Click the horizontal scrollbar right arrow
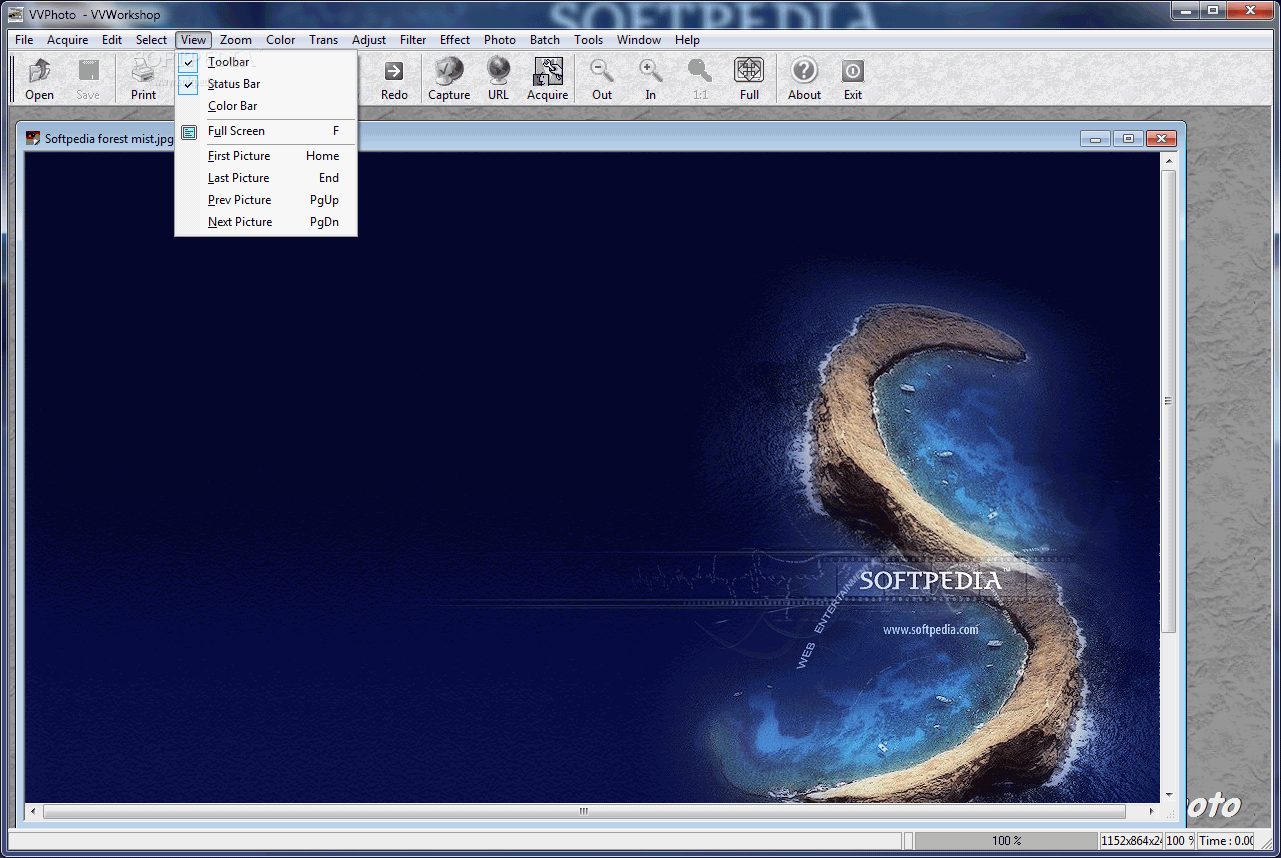 pos(1151,811)
